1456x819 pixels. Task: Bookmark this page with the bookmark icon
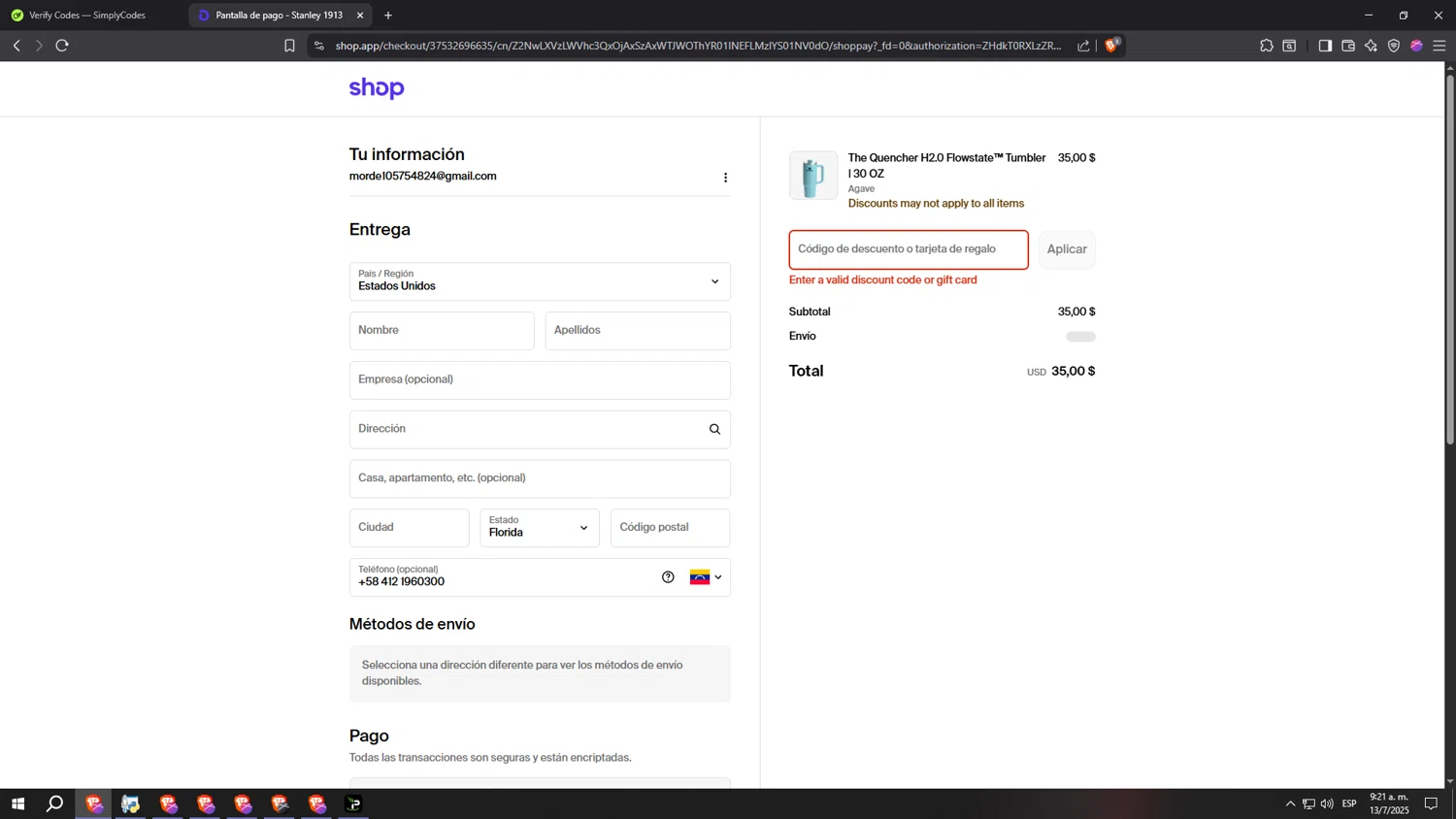click(289, 46)
